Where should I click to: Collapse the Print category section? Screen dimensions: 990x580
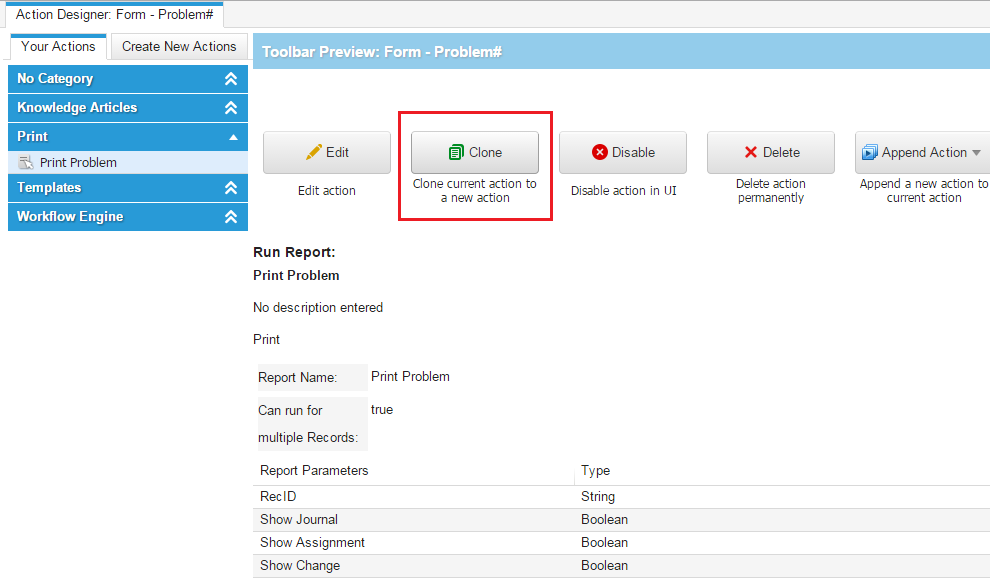[x=232, y=137]
